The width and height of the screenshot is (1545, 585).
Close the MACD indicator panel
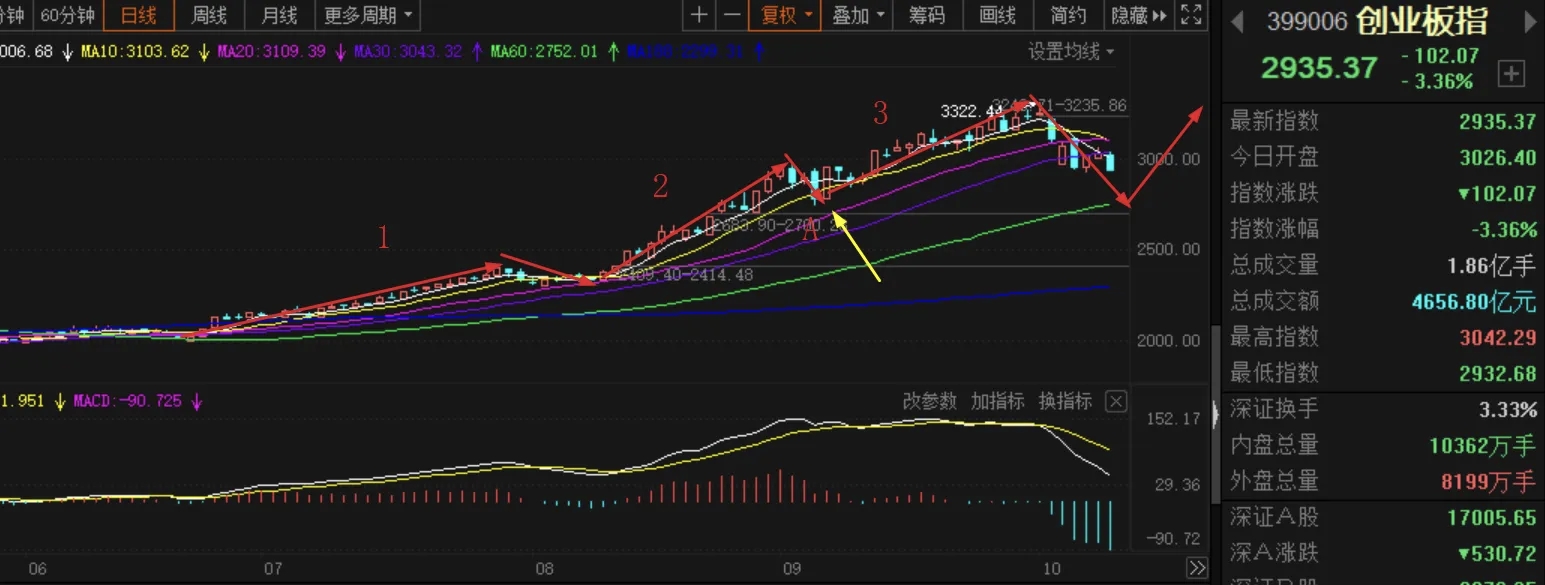click(x=1116, y=402)
